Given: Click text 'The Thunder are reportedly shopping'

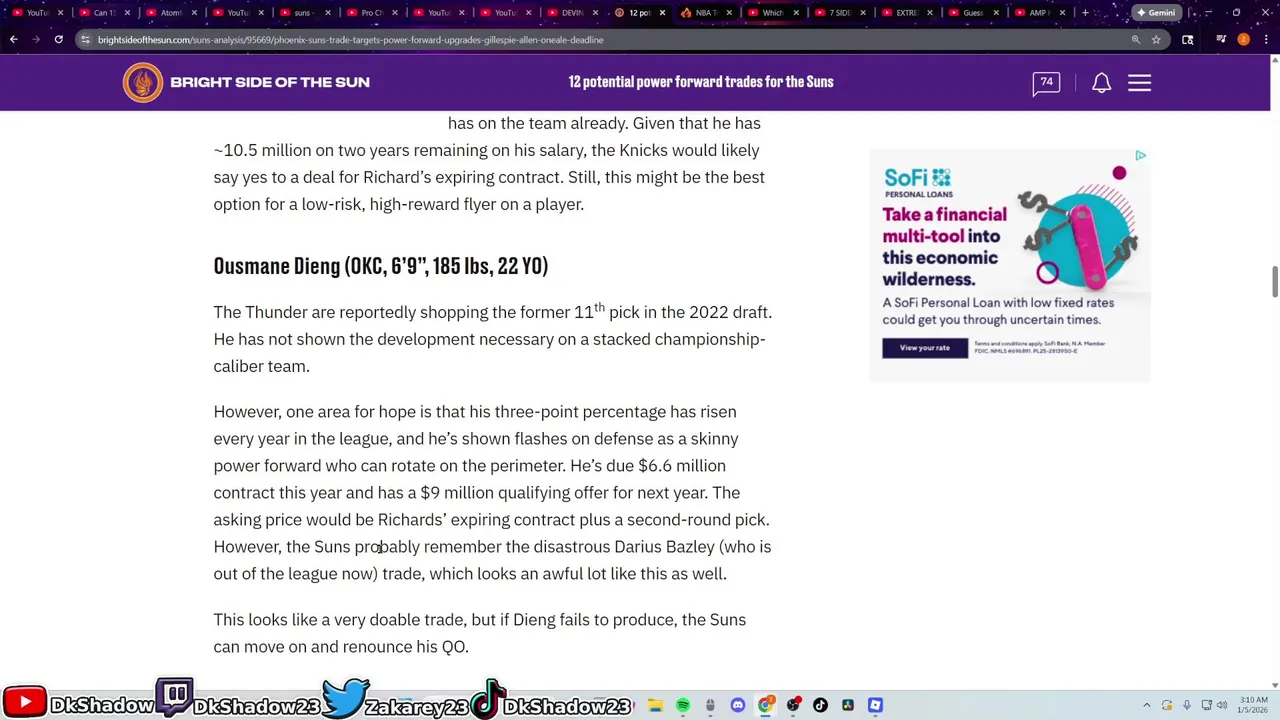Looking at the screenshot, I should (x=350, y=312).
